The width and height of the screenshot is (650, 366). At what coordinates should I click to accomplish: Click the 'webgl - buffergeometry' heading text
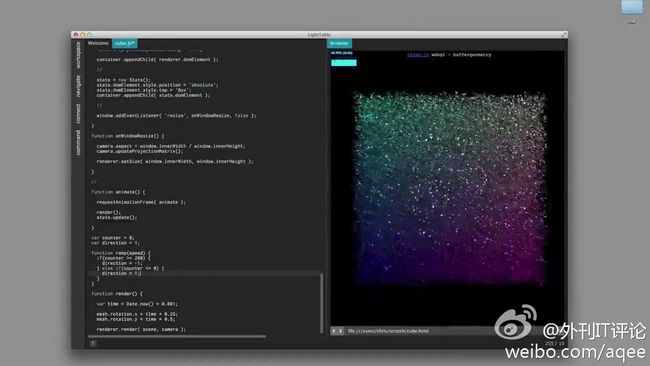pos(461,55)
